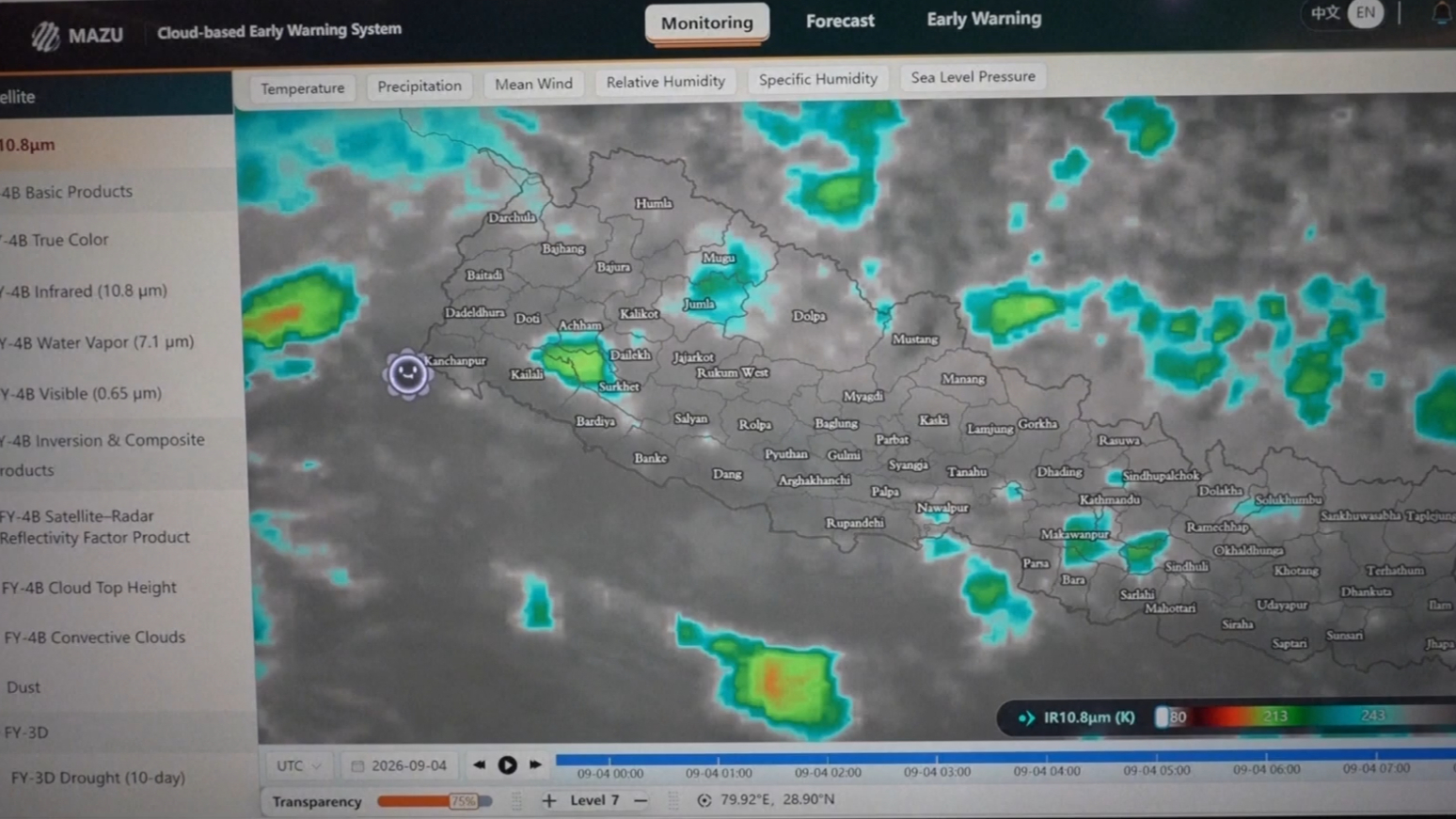Click the coordinates locator icon
This screenshot has height=819, width=1456.
704,800
